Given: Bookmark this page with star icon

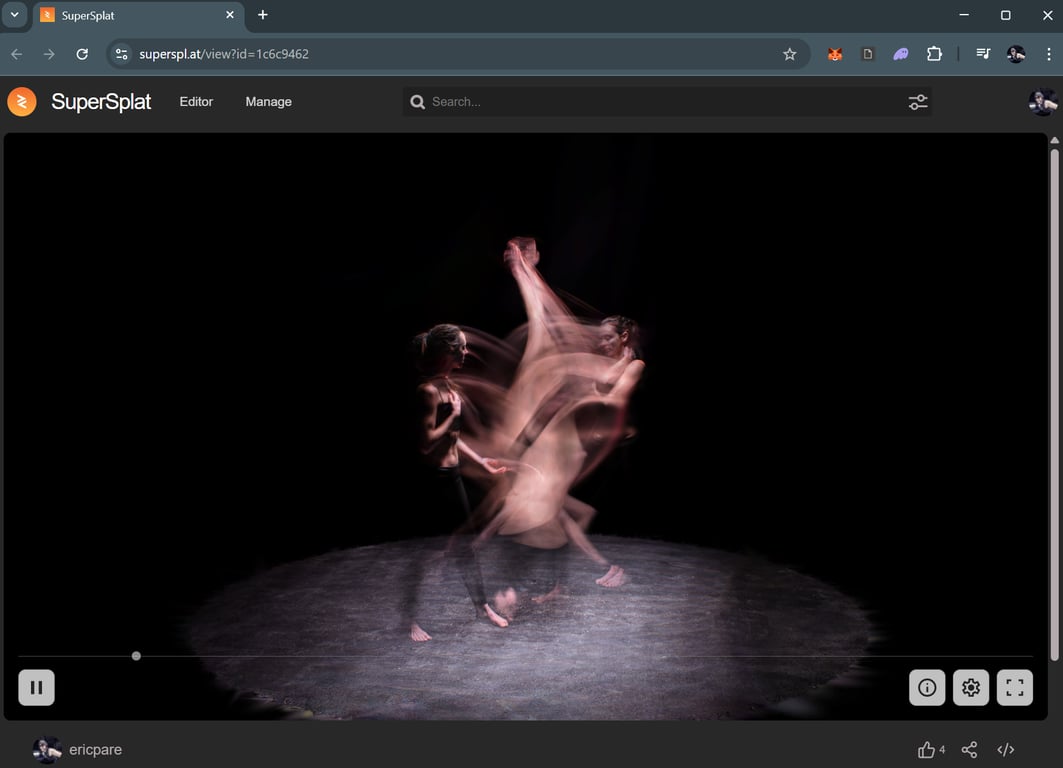Looking at the screenshot, I should [789, 54].
